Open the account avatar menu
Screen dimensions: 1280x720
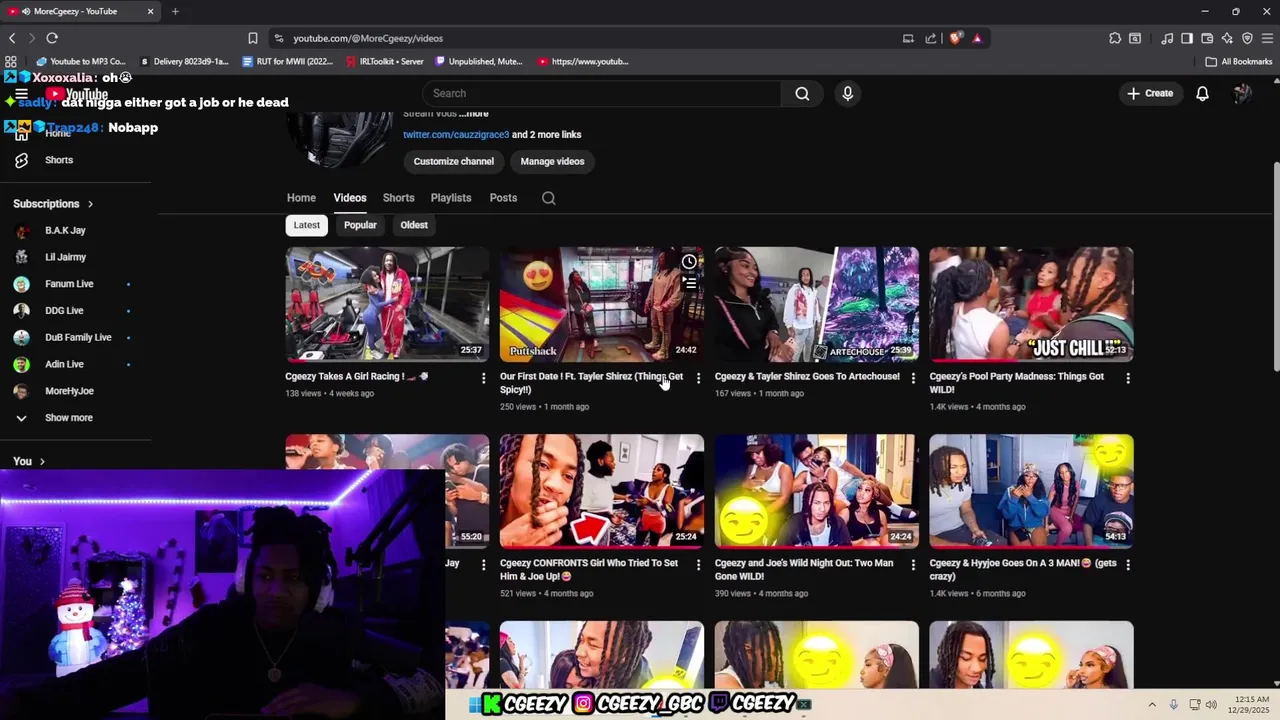point(1242,93)
